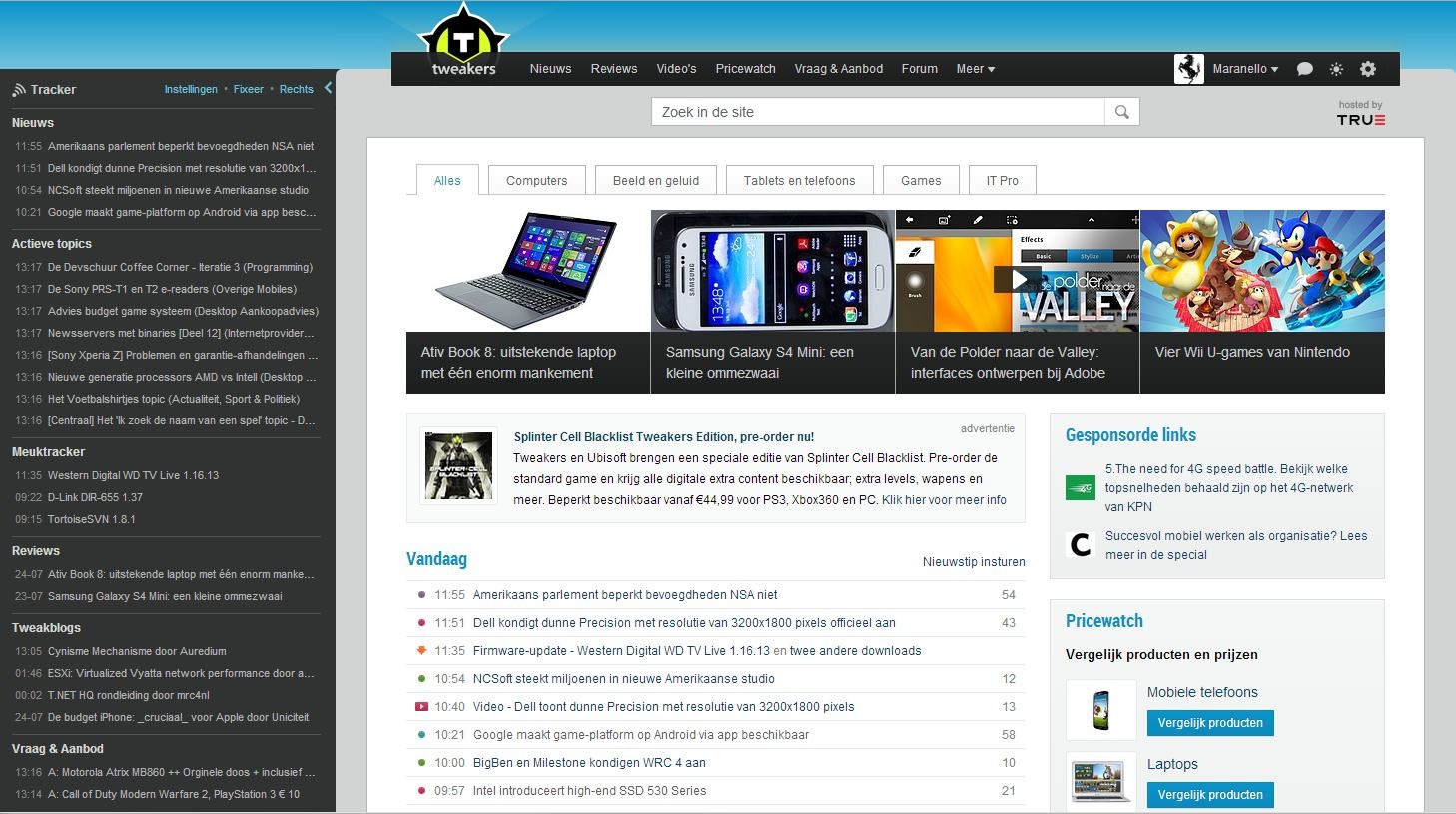The width and height of the screenshot is (1456, 814).
Task: Open the IT Pro tab
Action: coord(1003,181)
